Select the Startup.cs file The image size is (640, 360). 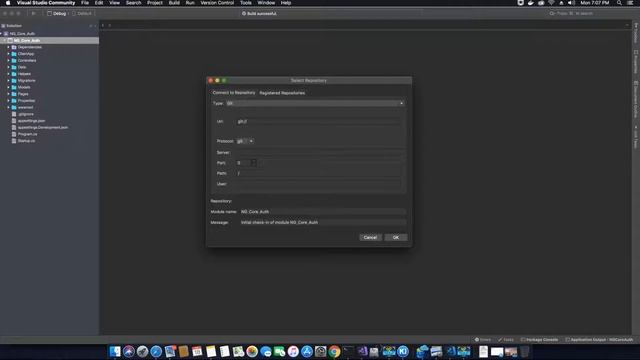click(x=26, y=141)
